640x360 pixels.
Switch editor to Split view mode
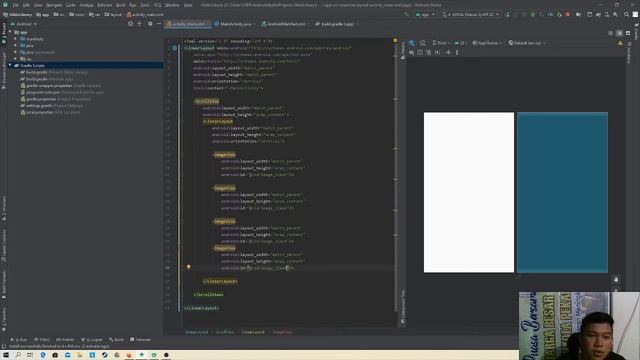tap(619, 33)
